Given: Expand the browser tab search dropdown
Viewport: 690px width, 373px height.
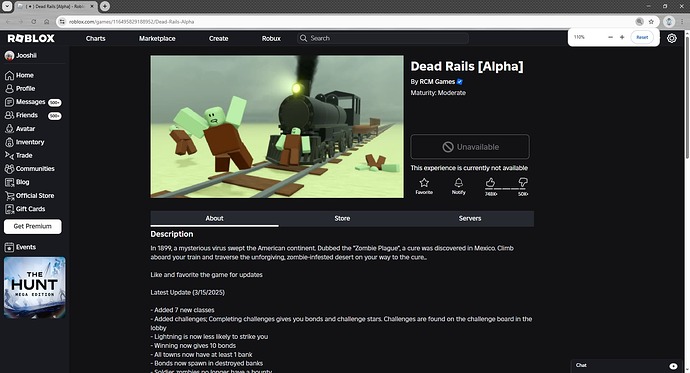Looking at the screenshot, I should coord(7,6).
